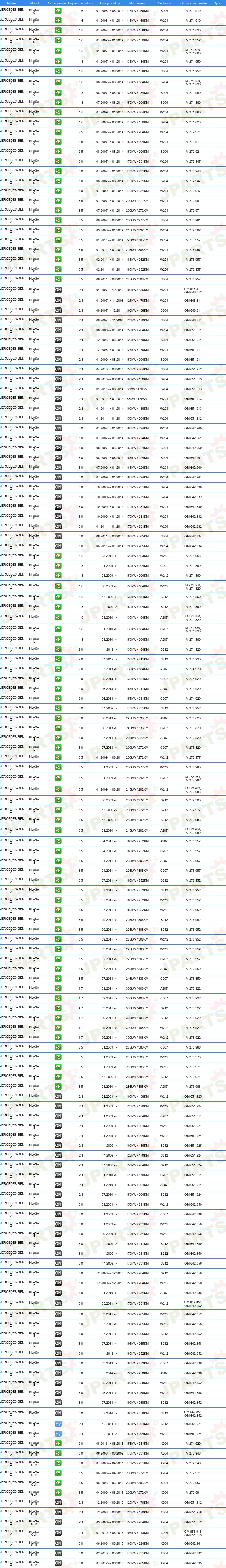Click diesel ON icon in X204 OM 642.961 row
The height and width of the screenshot is (1568, 226).
[58, 1543]
